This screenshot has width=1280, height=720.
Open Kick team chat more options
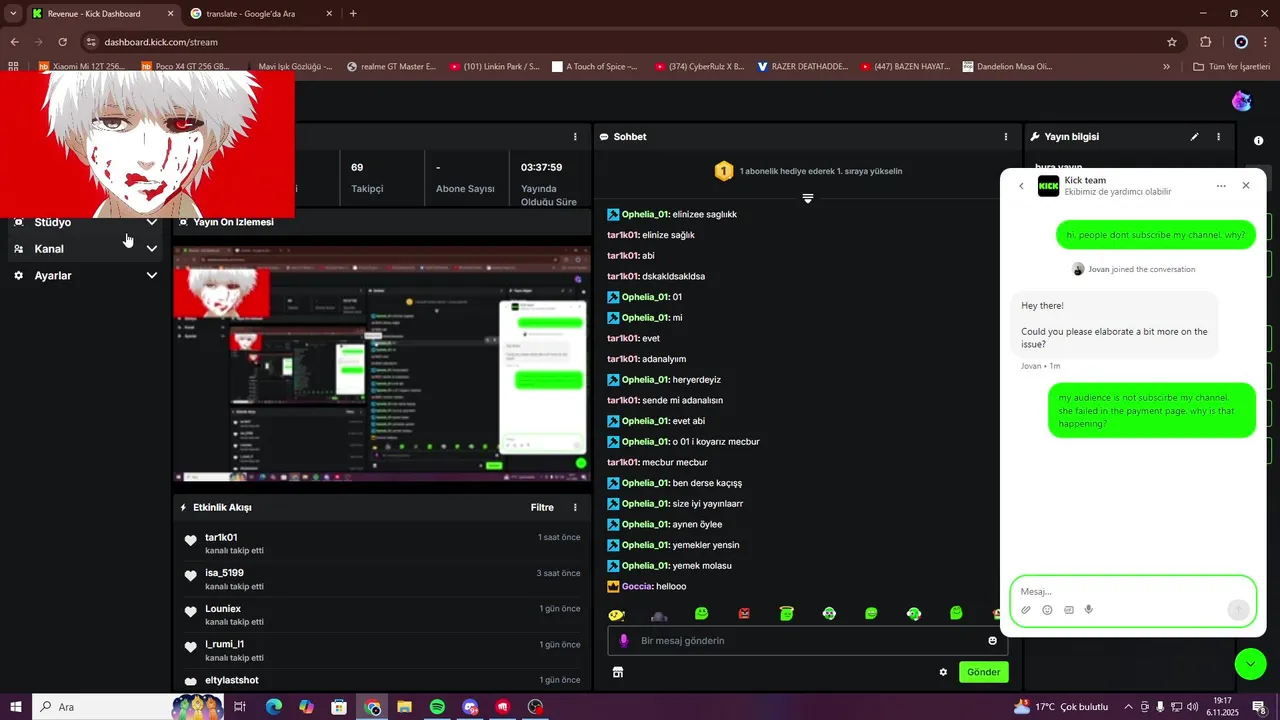[1221, 186]
